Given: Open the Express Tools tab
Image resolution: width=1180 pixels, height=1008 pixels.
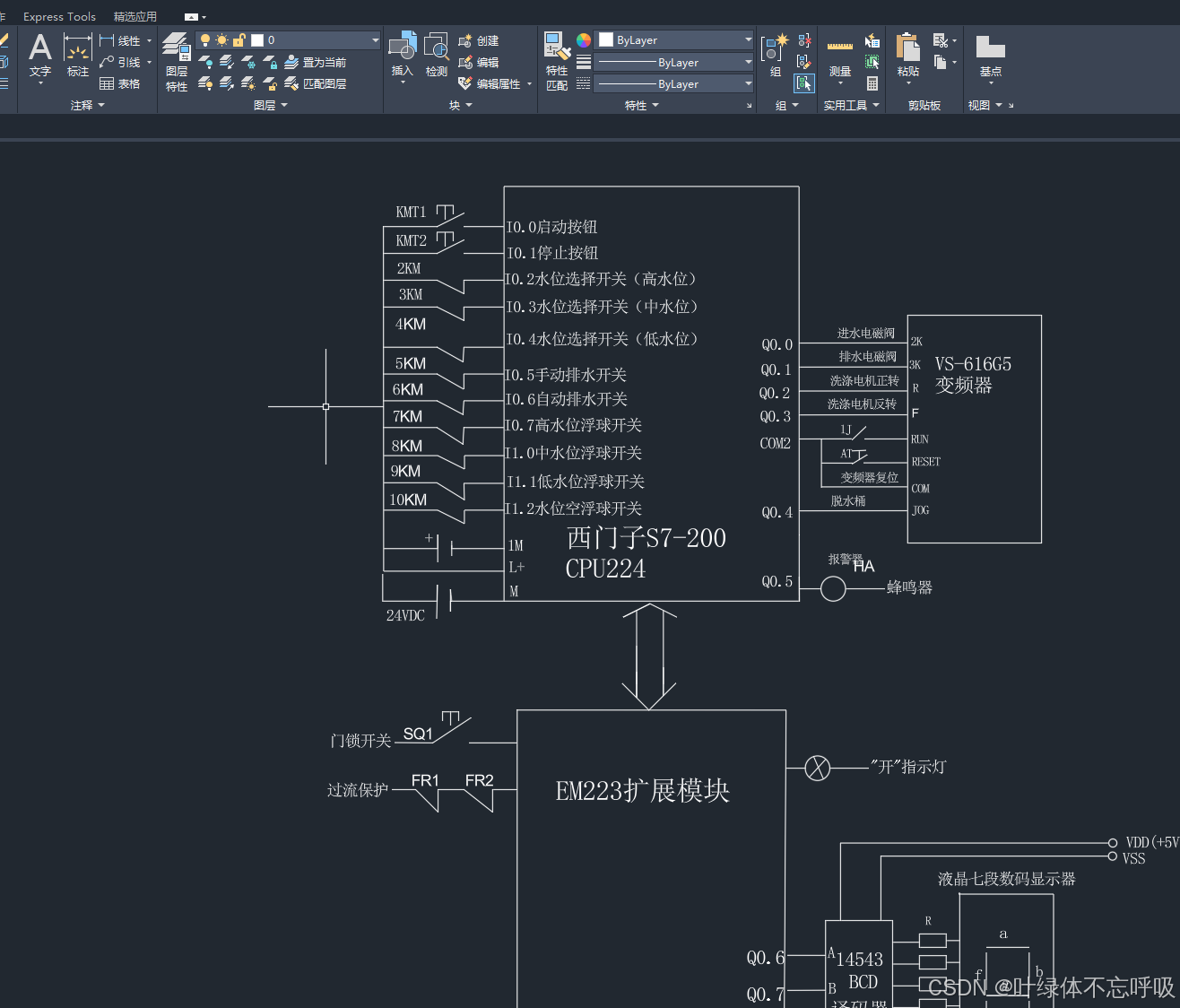Looking at the screenshot, I should pos(59,16).
